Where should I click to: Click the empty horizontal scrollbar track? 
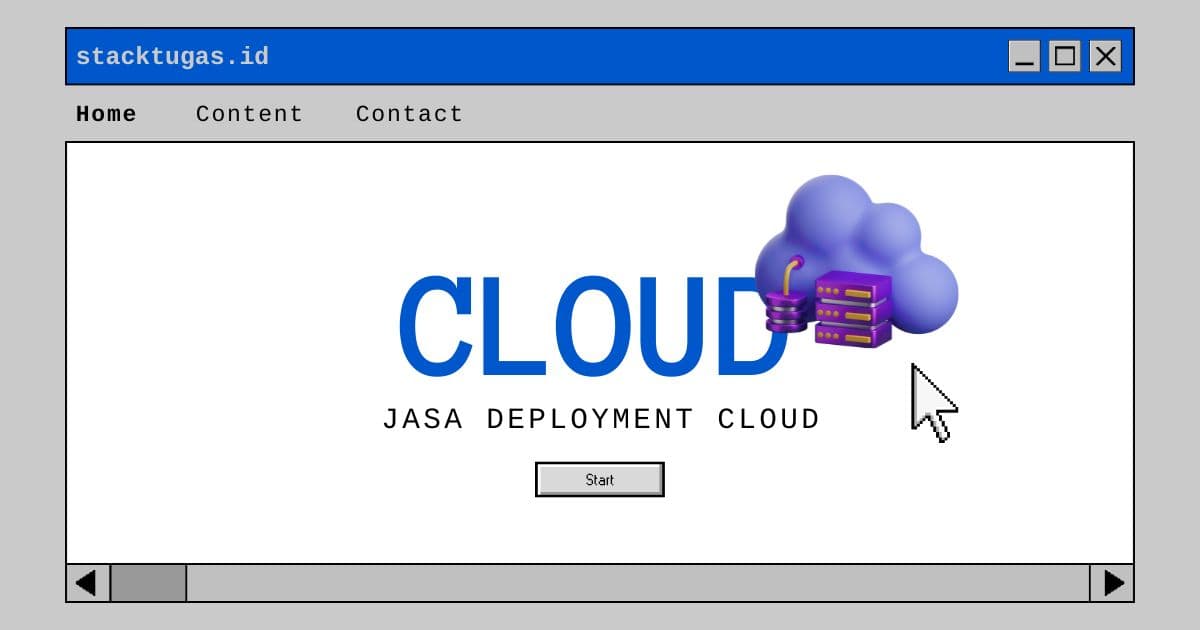pyautogui.click(x=638, y=583)
